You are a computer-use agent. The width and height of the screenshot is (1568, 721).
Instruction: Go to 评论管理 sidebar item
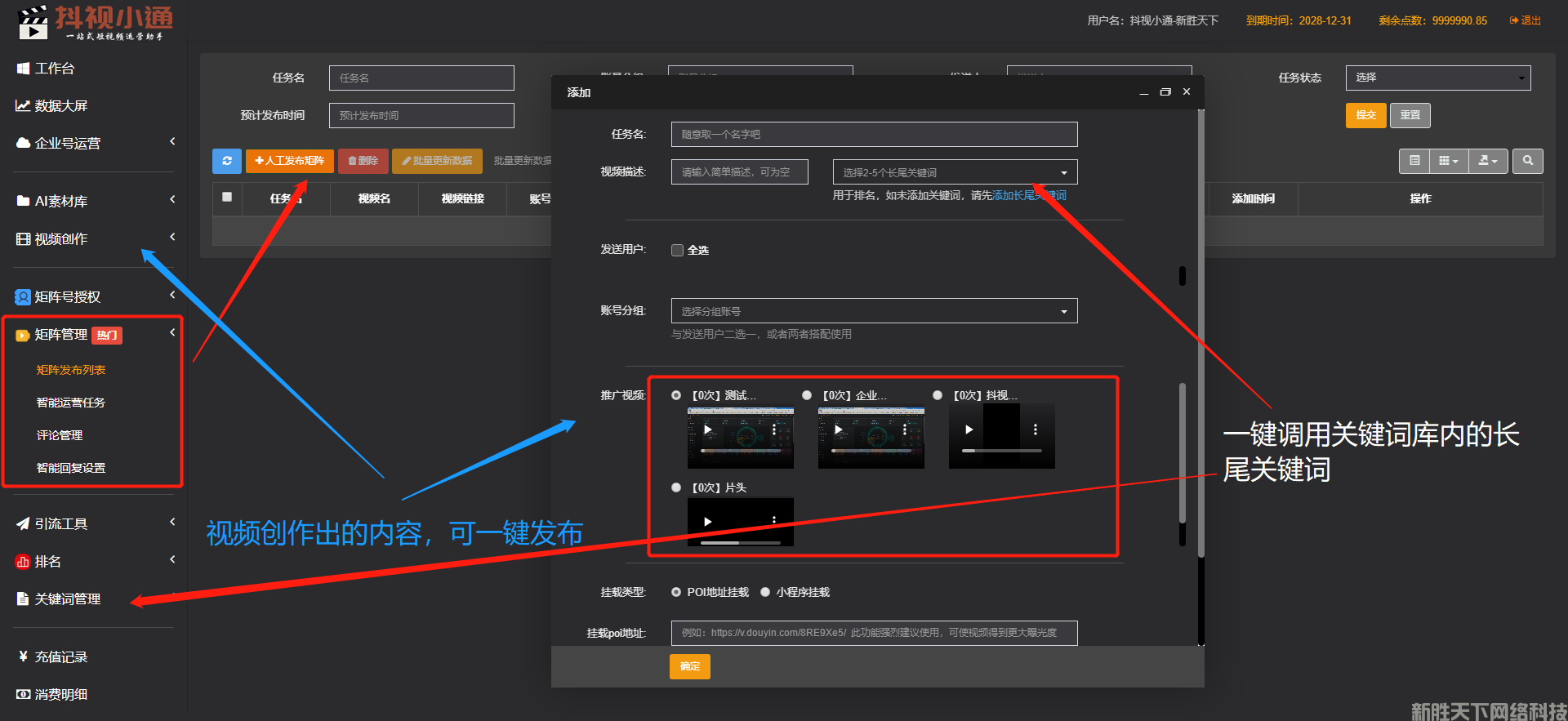click(x=60, y=435)
